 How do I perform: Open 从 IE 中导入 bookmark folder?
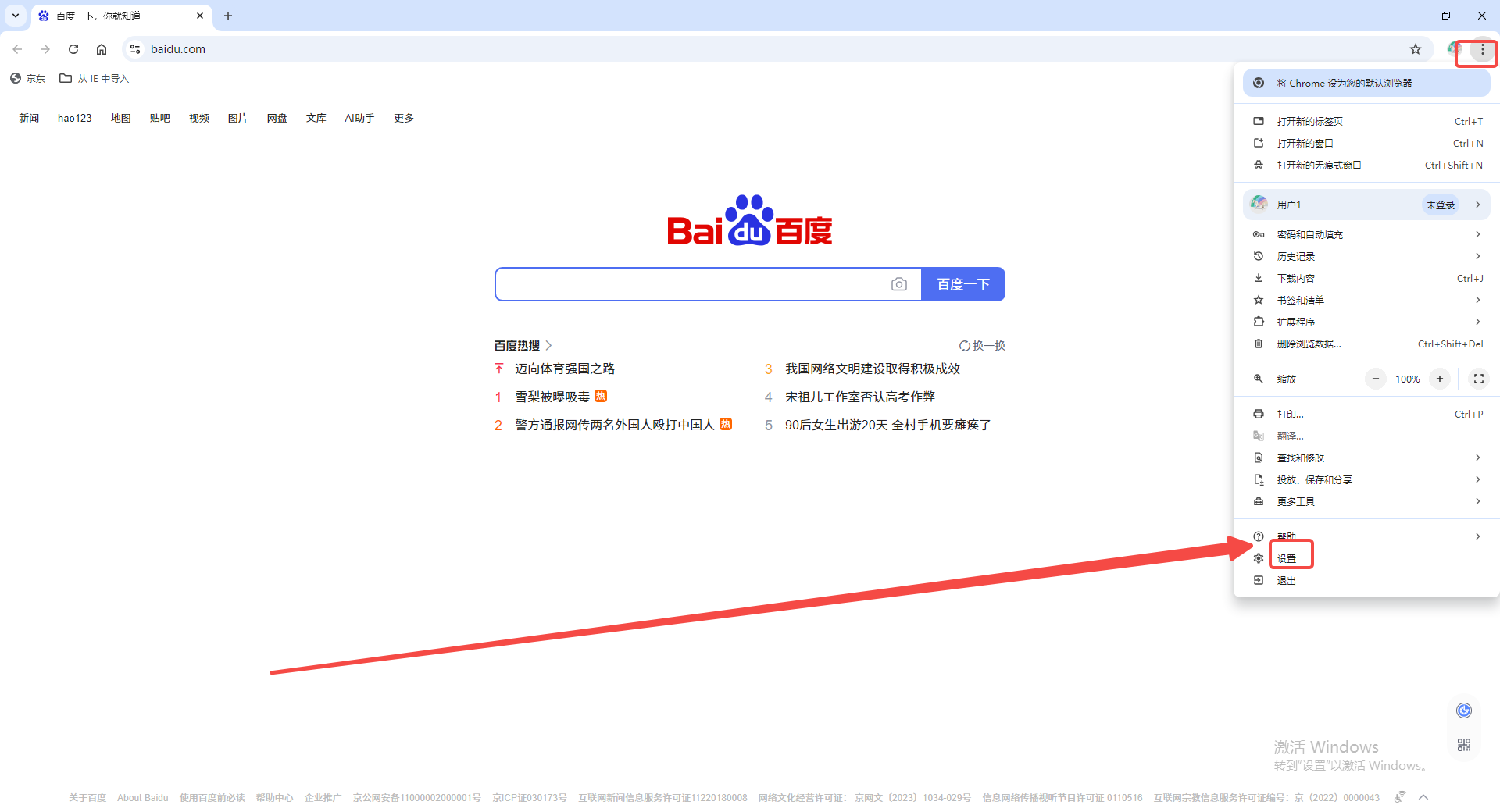point(95,78)
